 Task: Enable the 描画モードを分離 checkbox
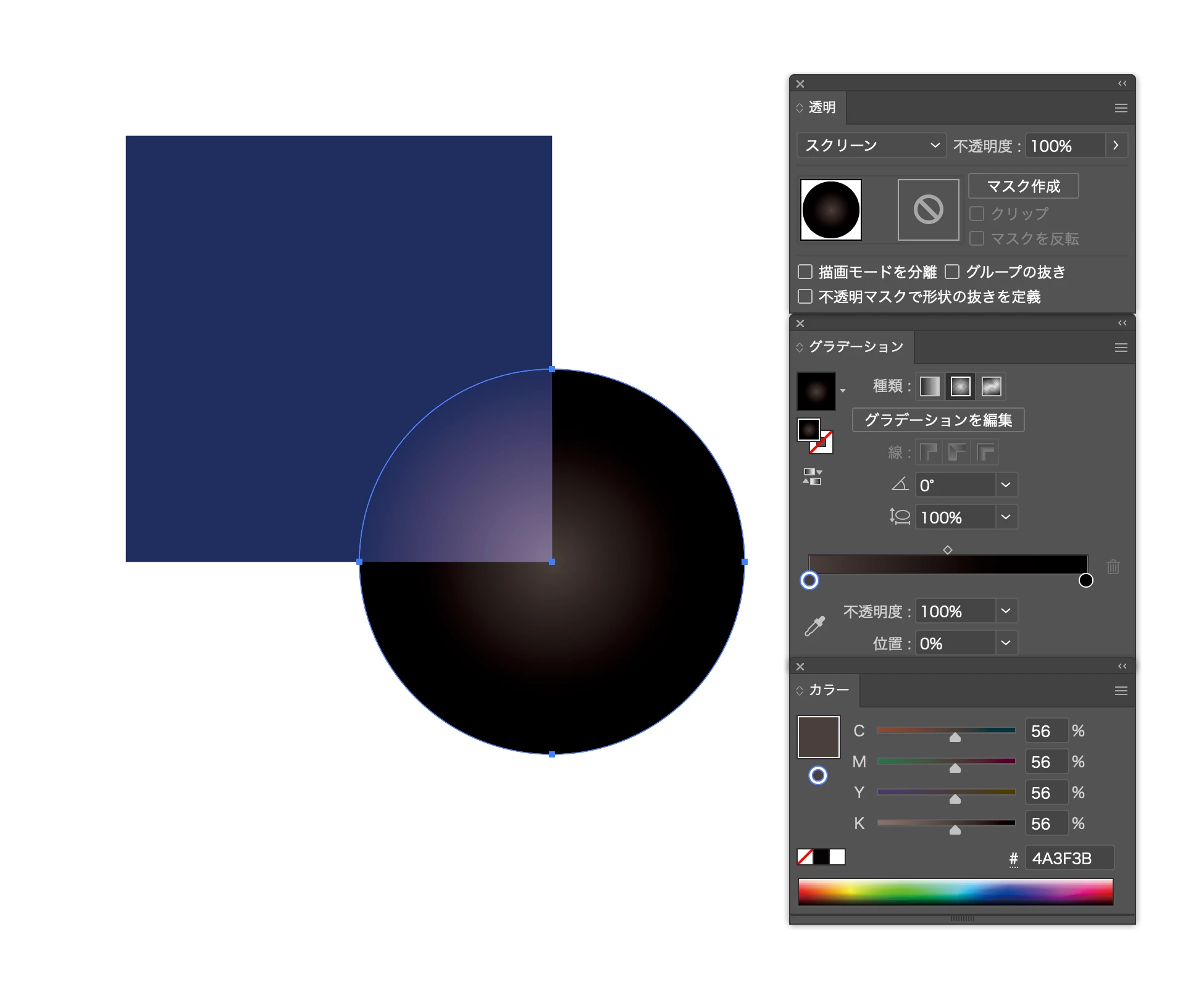coord(805,272)
